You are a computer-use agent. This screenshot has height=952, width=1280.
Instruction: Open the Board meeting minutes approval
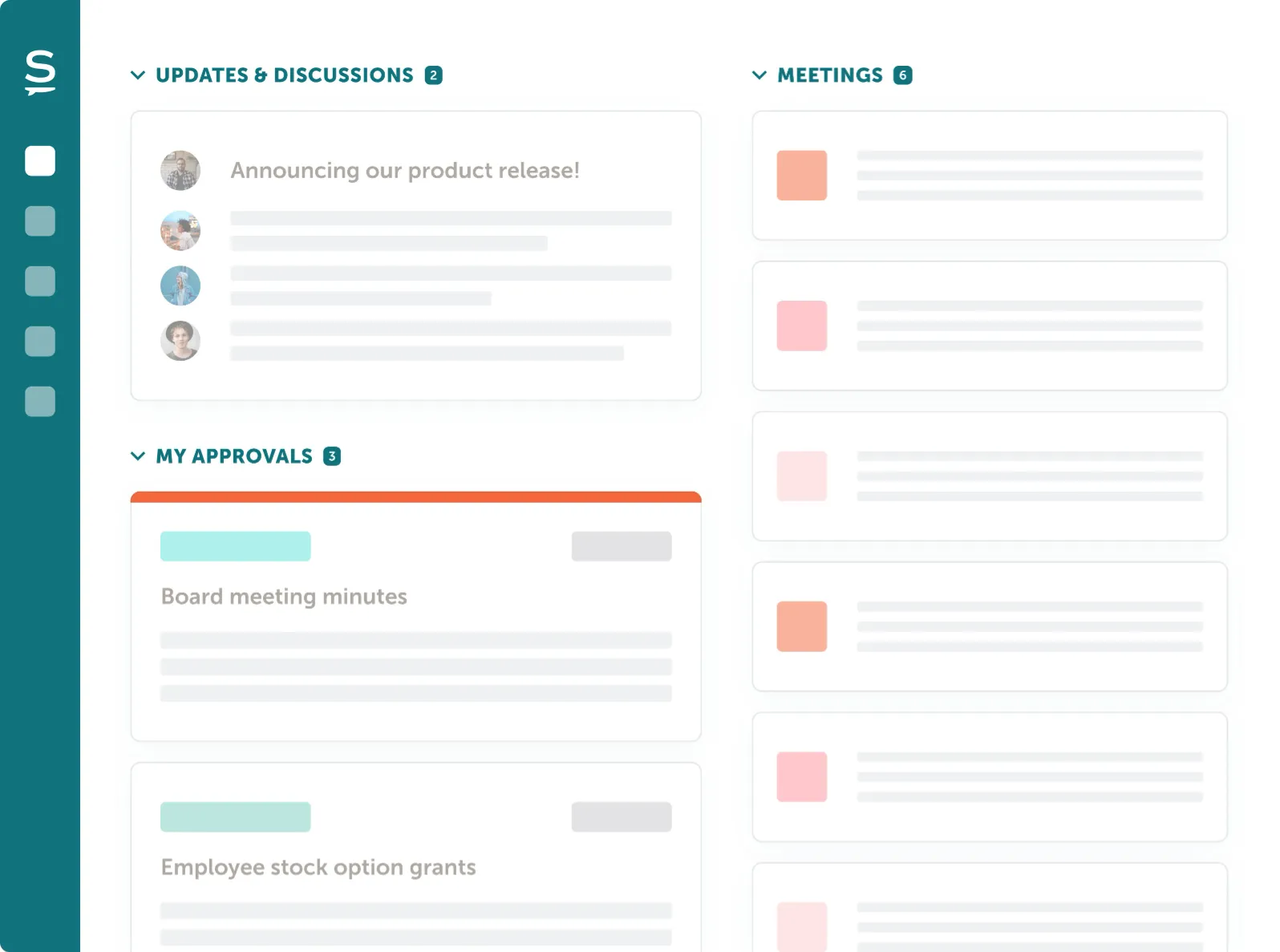point(284,596)
